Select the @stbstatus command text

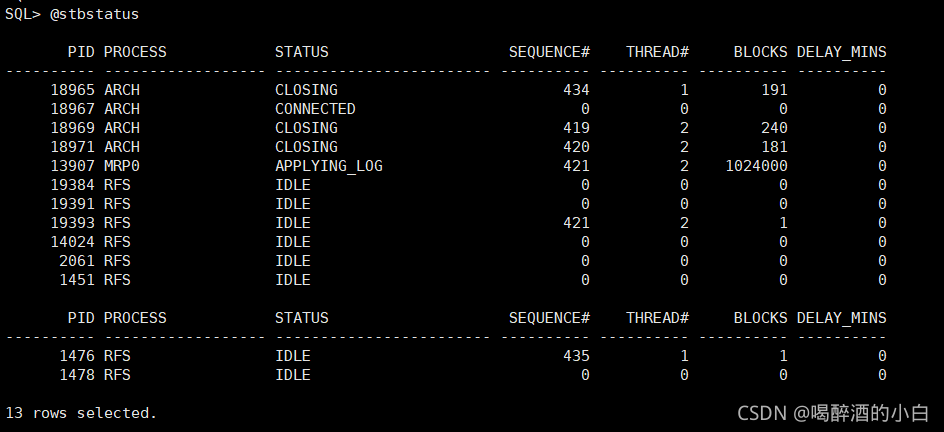point(95,14)
